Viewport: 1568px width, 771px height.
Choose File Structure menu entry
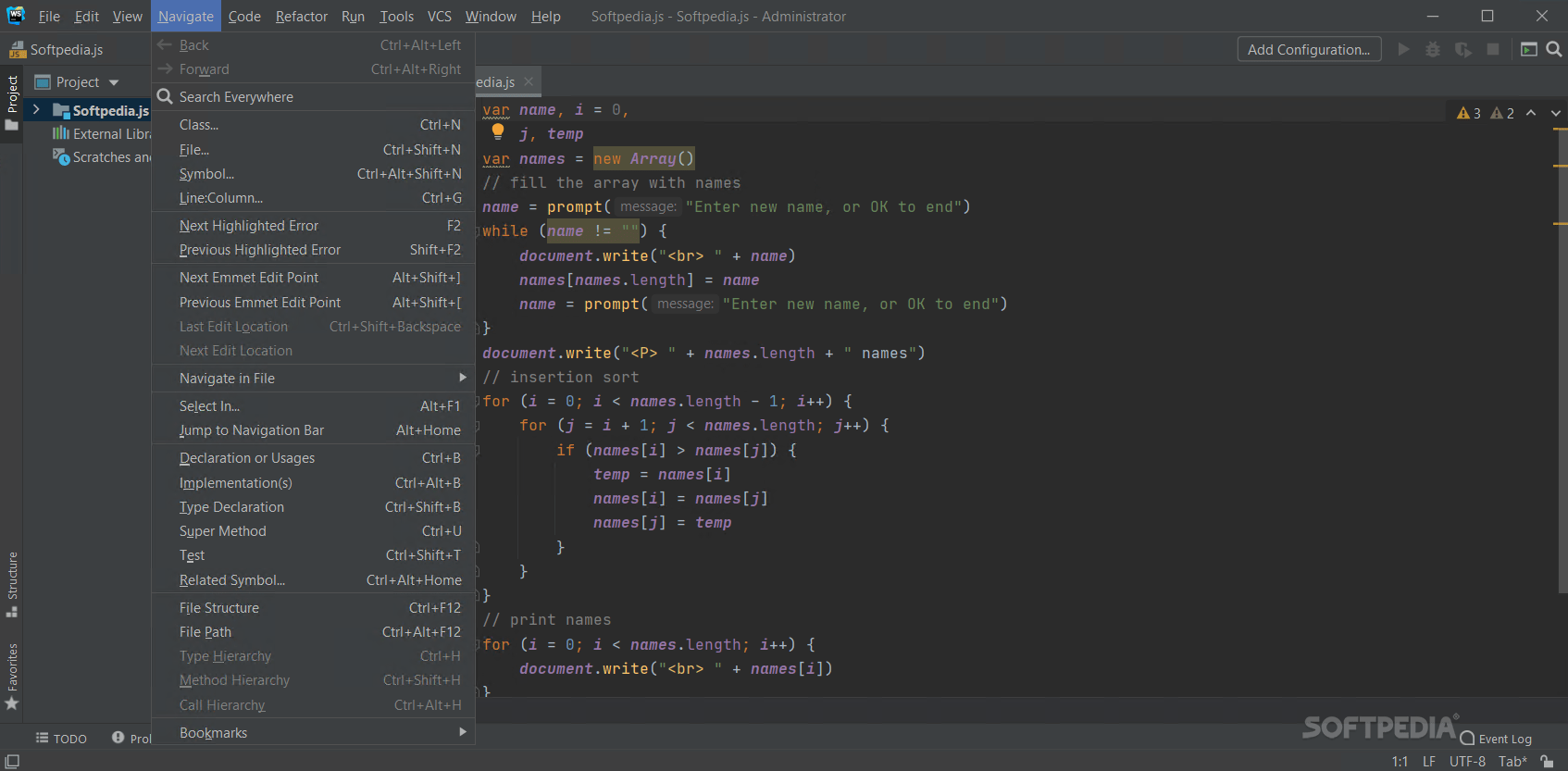[x=313, y=607]
